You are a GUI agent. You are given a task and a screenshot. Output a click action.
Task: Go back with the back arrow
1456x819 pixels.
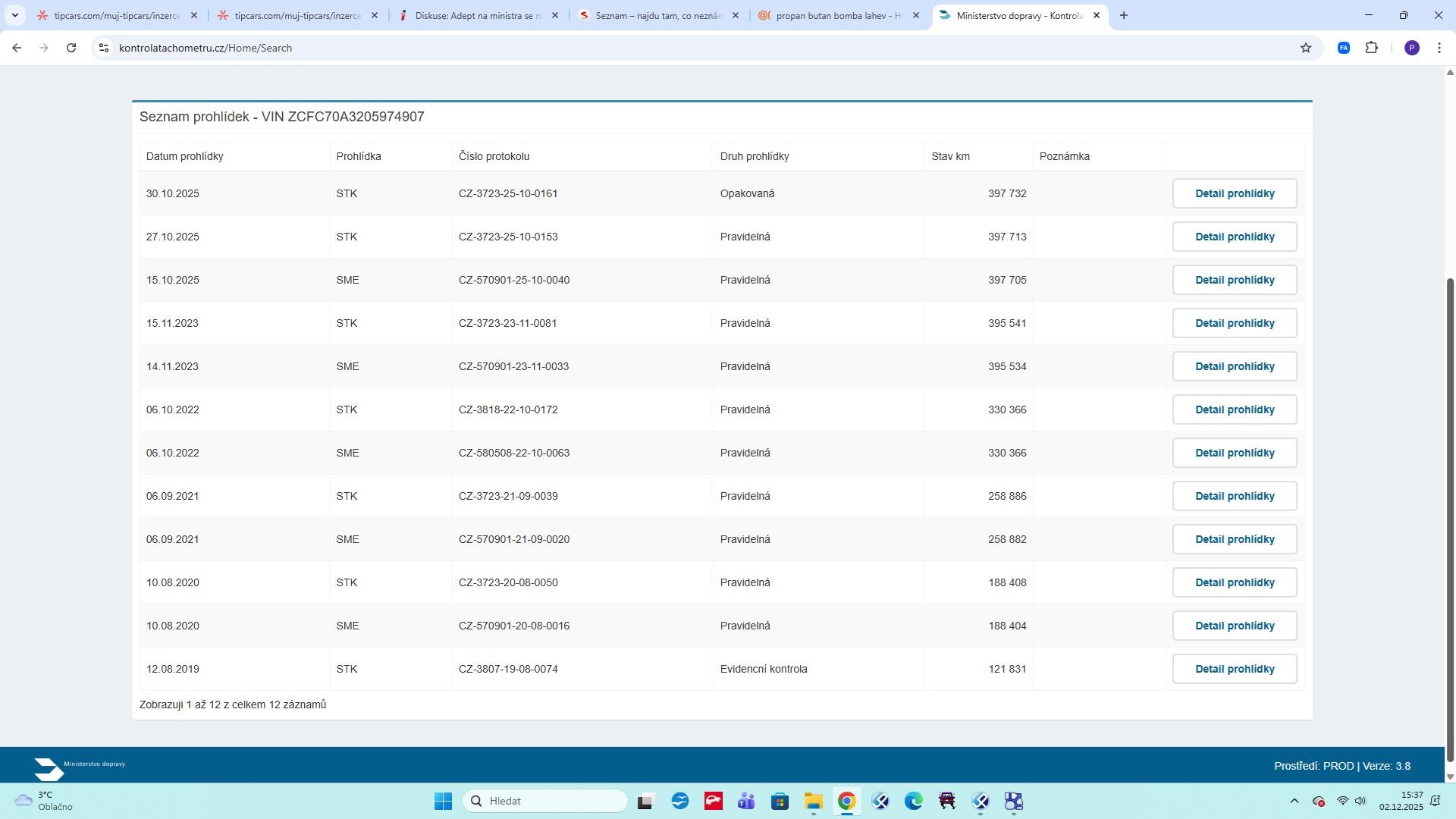click(17, 48)
